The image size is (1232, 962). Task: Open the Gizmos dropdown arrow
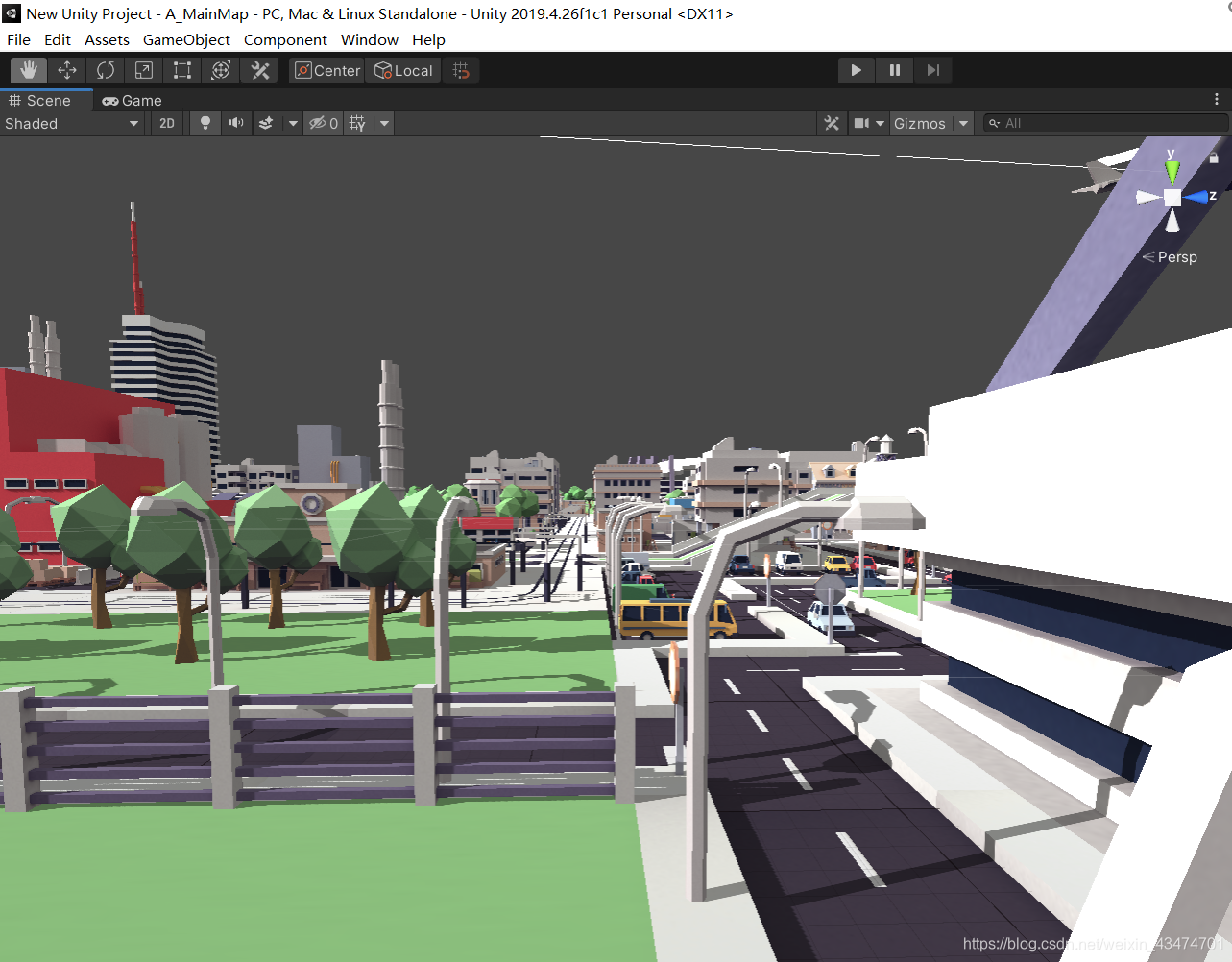coord(963,123)
